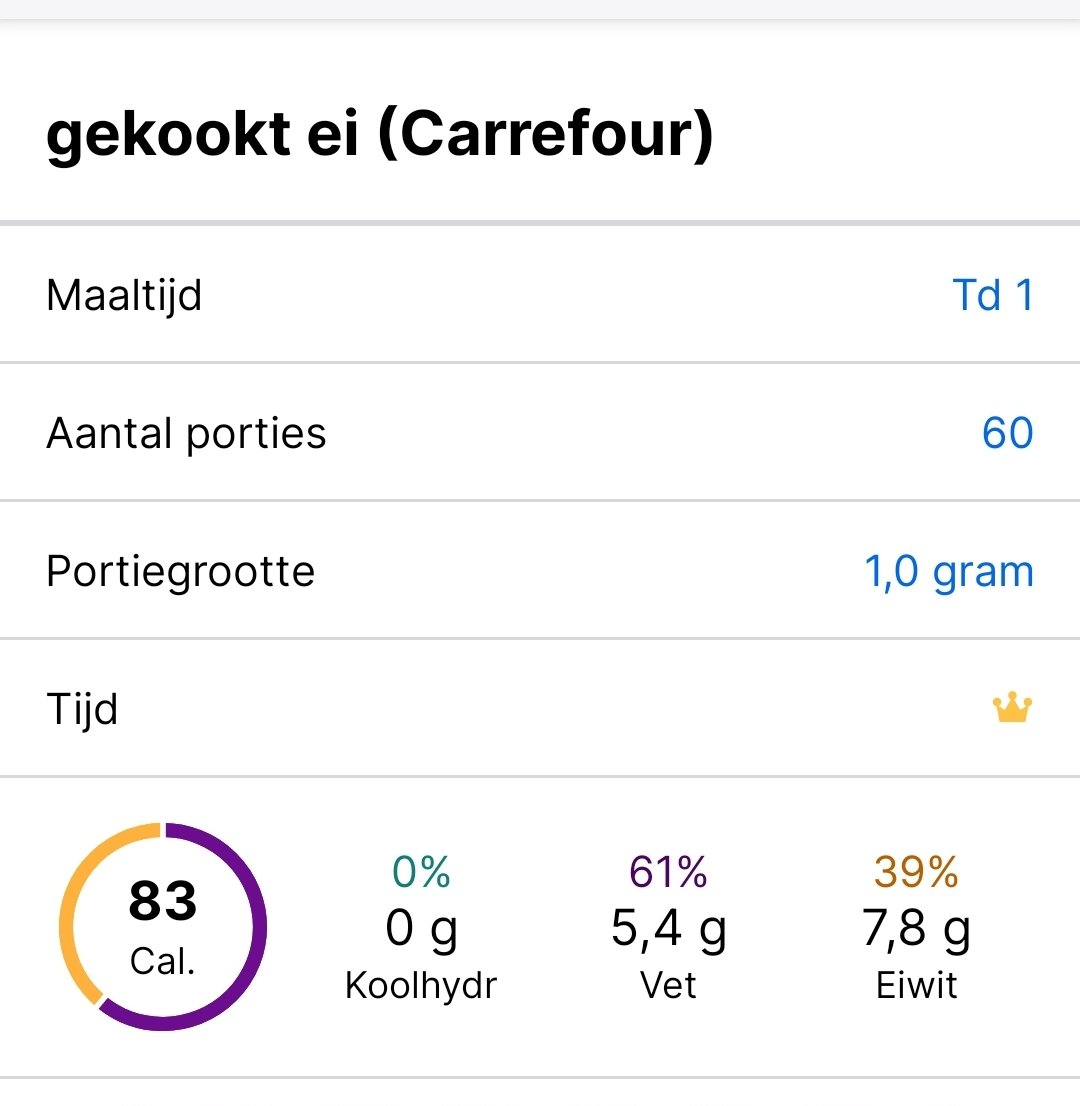Image resolution: width=1080 pixels, height=1106 pixels.
Task: Select the 5,4 g fat amount
Action: (x=668, y=930)
